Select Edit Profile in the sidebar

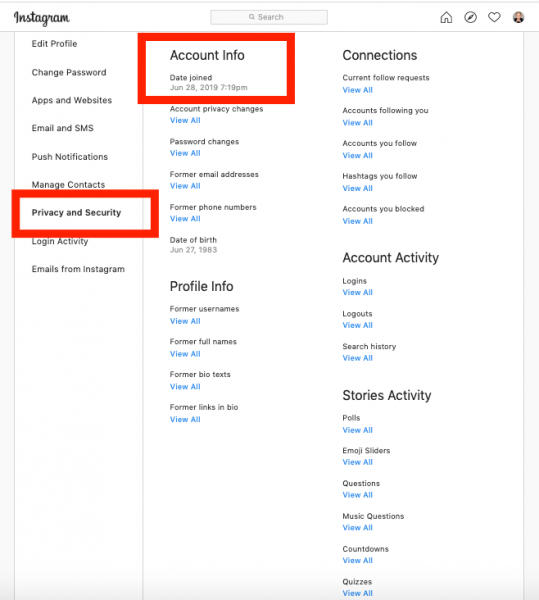[54, 44]
